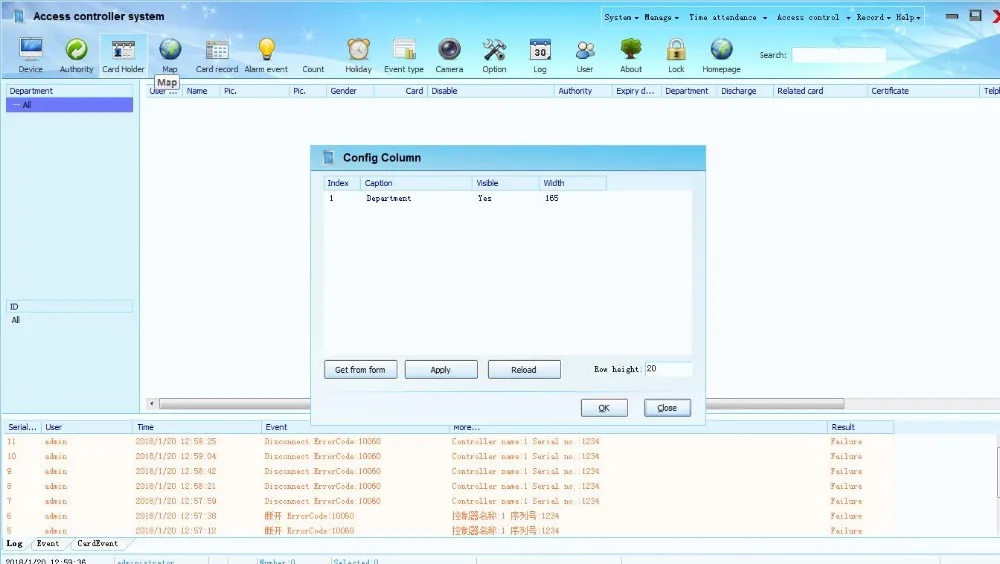This screenshot has width=1000, height=564.
Task: Click the Caption column header
Action: tap(416, 183)
